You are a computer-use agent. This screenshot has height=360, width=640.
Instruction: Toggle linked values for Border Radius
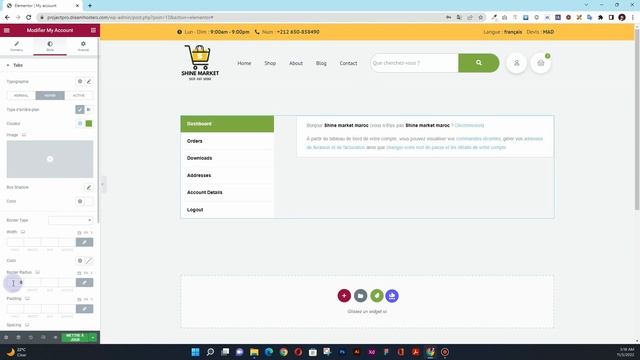coord(84,282)
